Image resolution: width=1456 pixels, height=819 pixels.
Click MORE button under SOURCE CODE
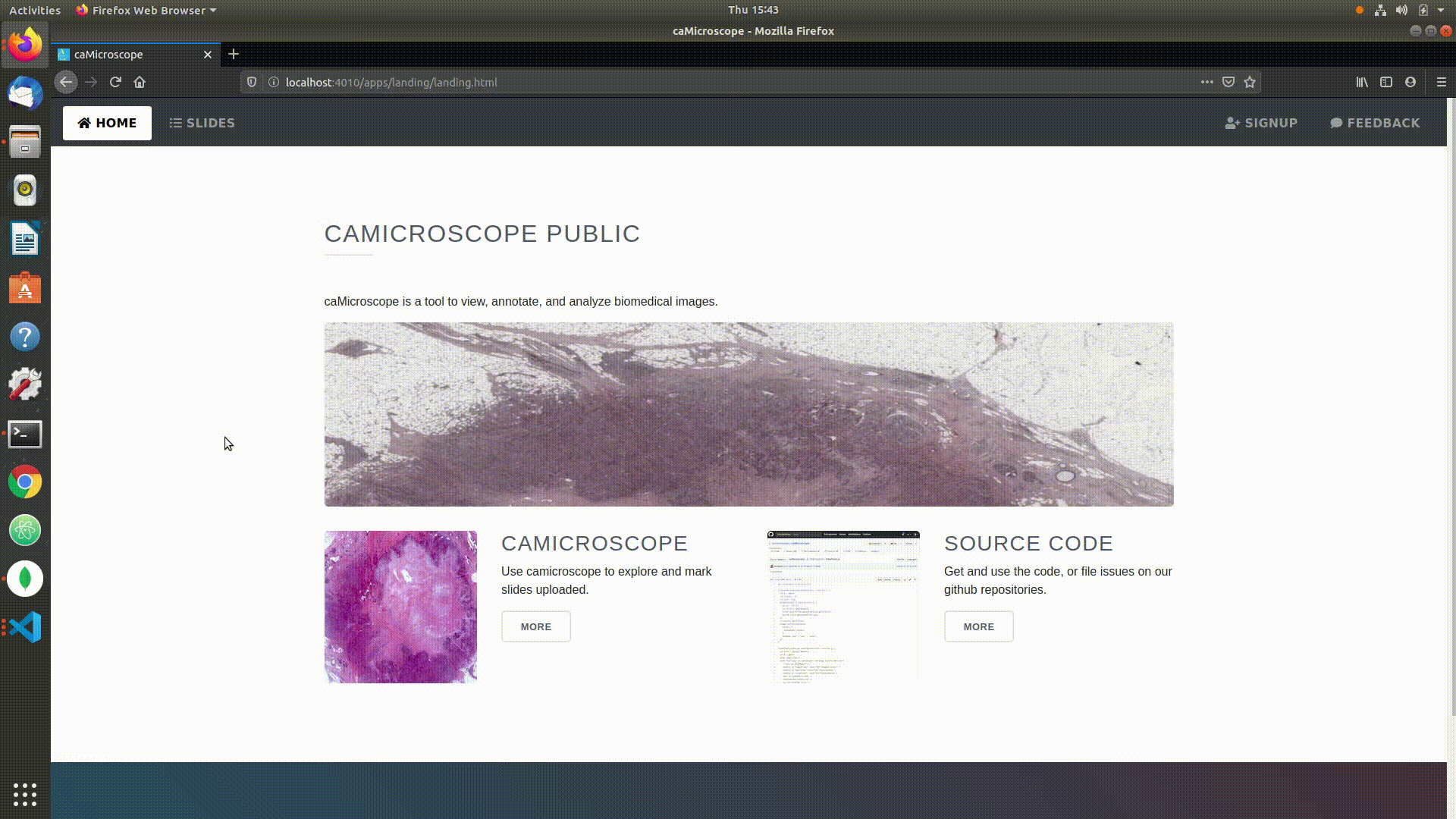[x=978, y=626]
